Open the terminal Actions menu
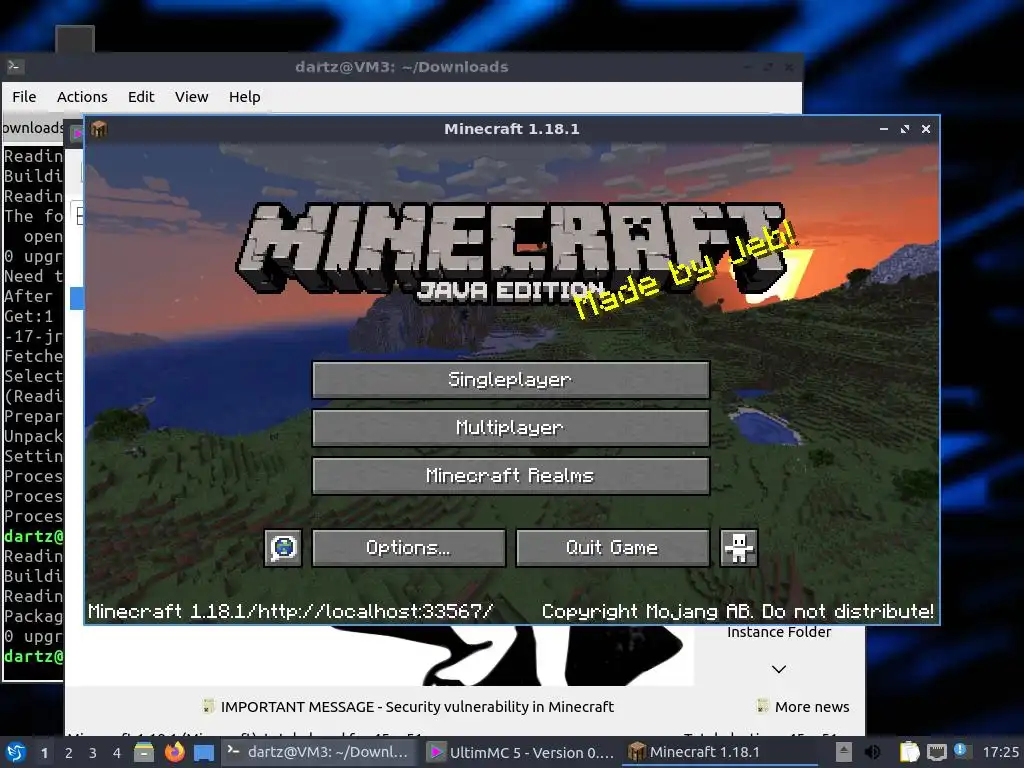Image resolution: width=1024 pixels, height=768 pixels. pos(82,97)
